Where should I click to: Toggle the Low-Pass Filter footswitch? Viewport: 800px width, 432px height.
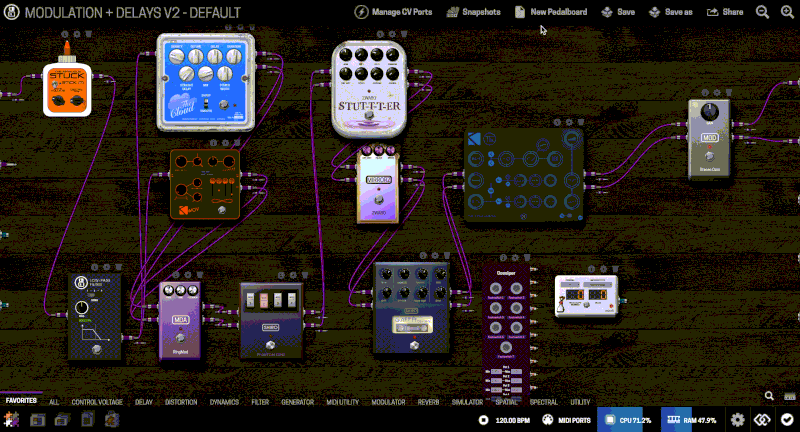point(96,349)
